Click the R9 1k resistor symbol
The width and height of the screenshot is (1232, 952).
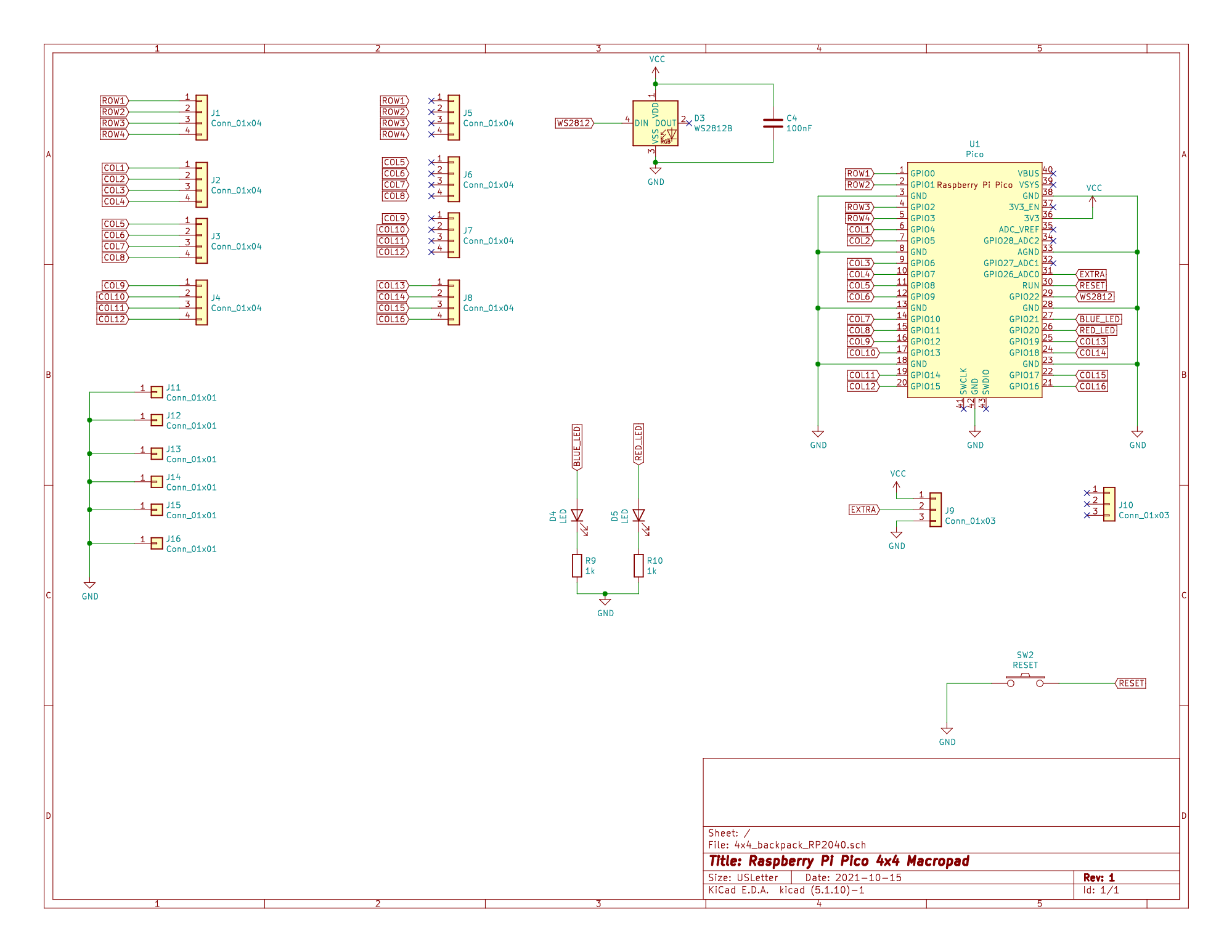pyautogui.click(x=577, y=566)
